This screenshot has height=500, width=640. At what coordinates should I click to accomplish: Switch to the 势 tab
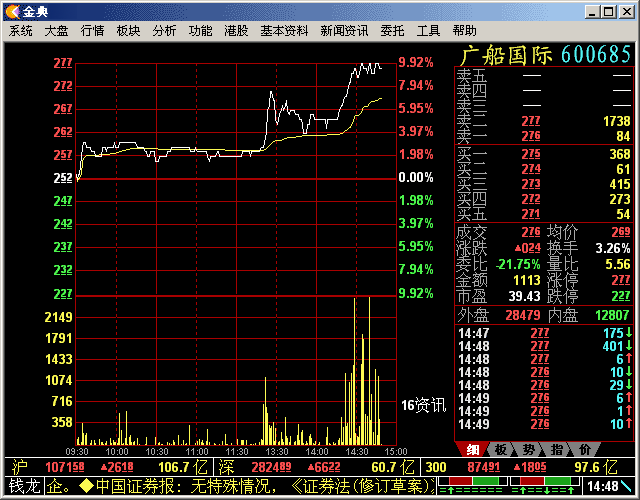coord(529,449)
